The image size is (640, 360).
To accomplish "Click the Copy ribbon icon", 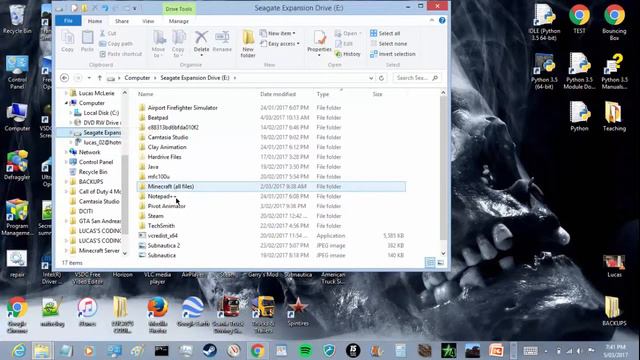I will 67,41.
